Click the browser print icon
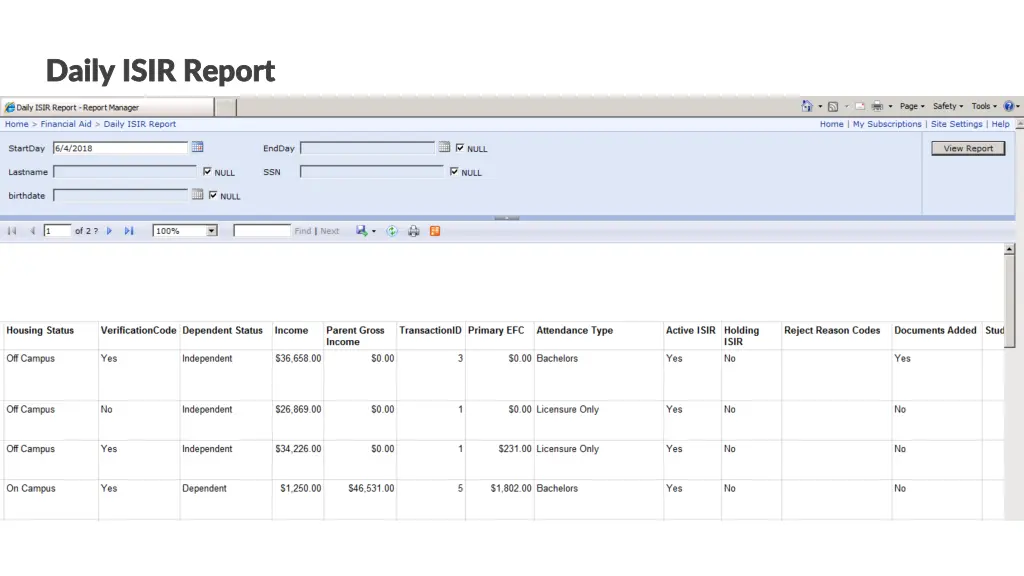1024x576 pixels. (x=877, y=106)
